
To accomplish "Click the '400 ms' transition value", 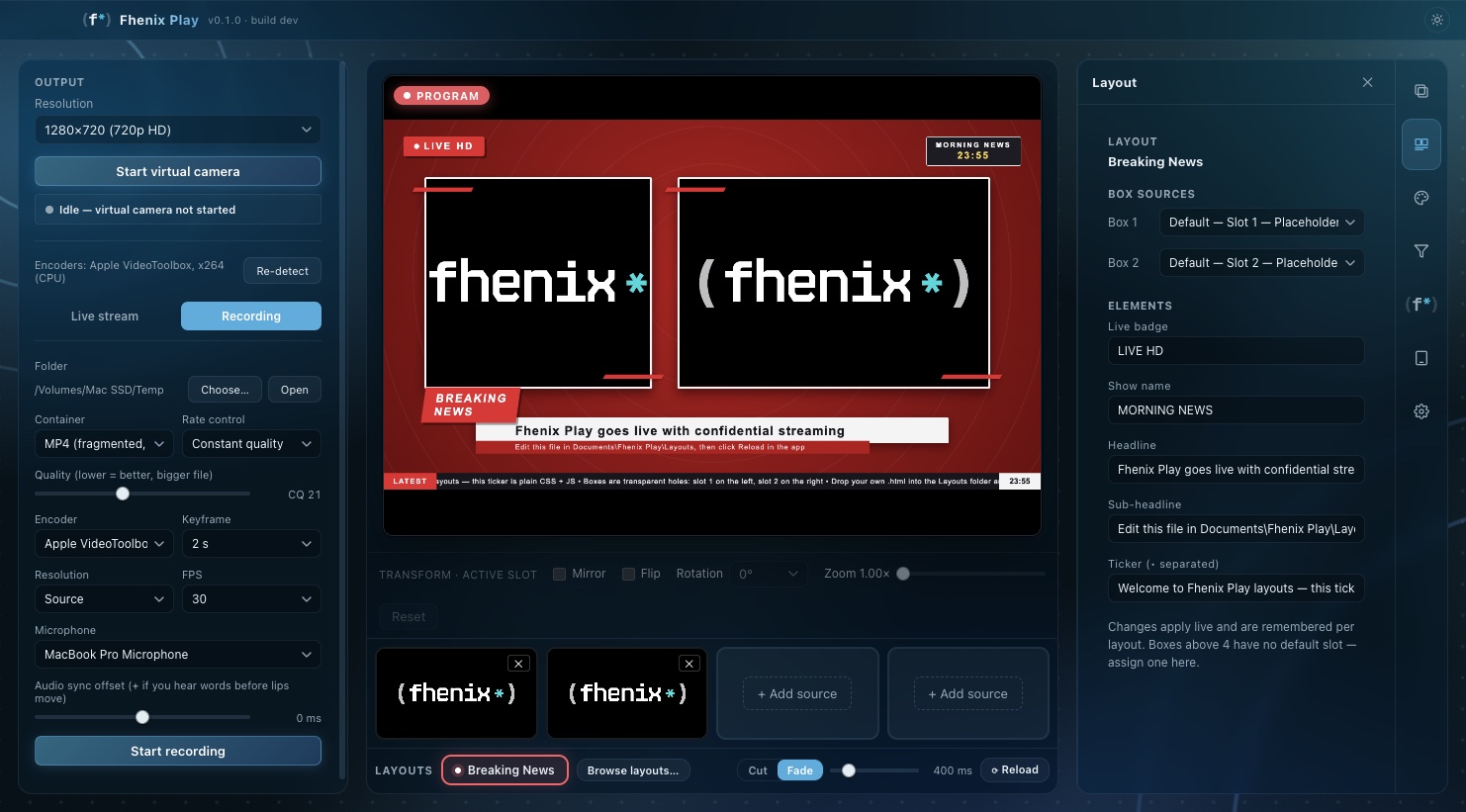I will click(x=953, y=770).
